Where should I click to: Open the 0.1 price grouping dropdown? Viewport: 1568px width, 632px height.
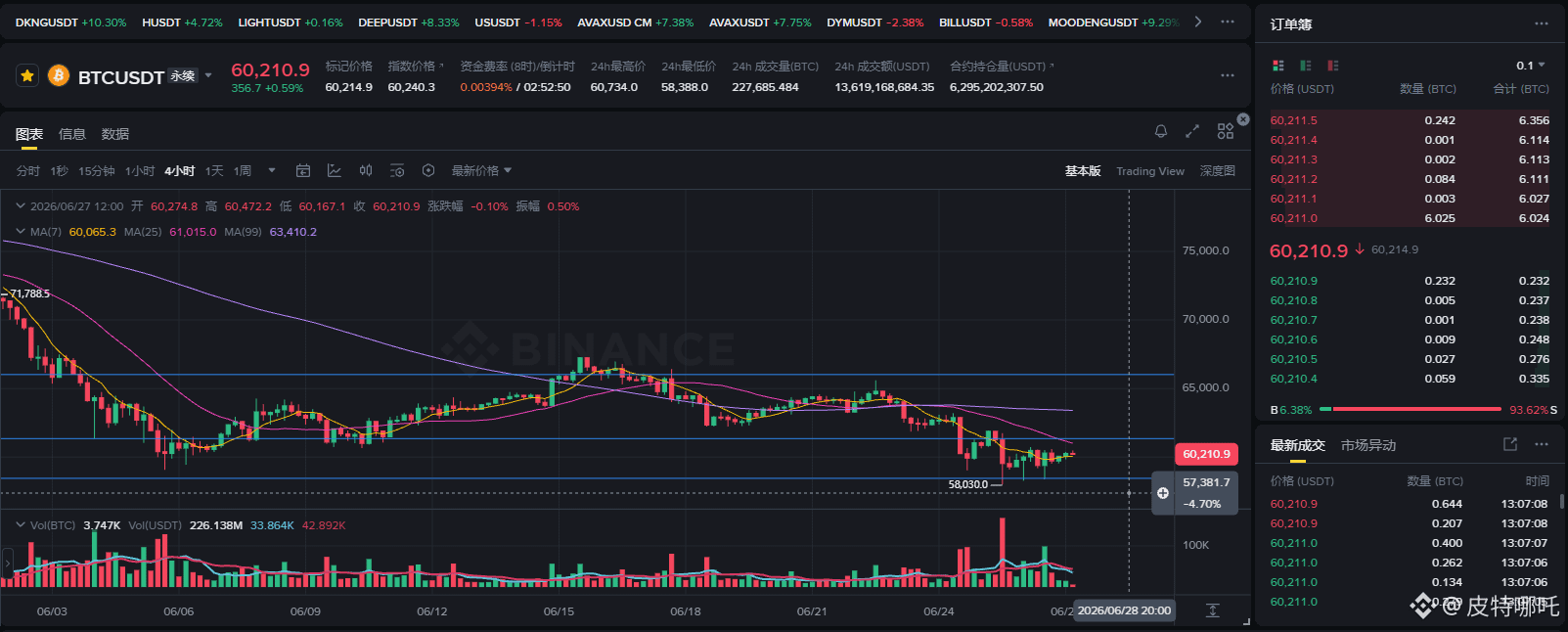click(1531, 66)
